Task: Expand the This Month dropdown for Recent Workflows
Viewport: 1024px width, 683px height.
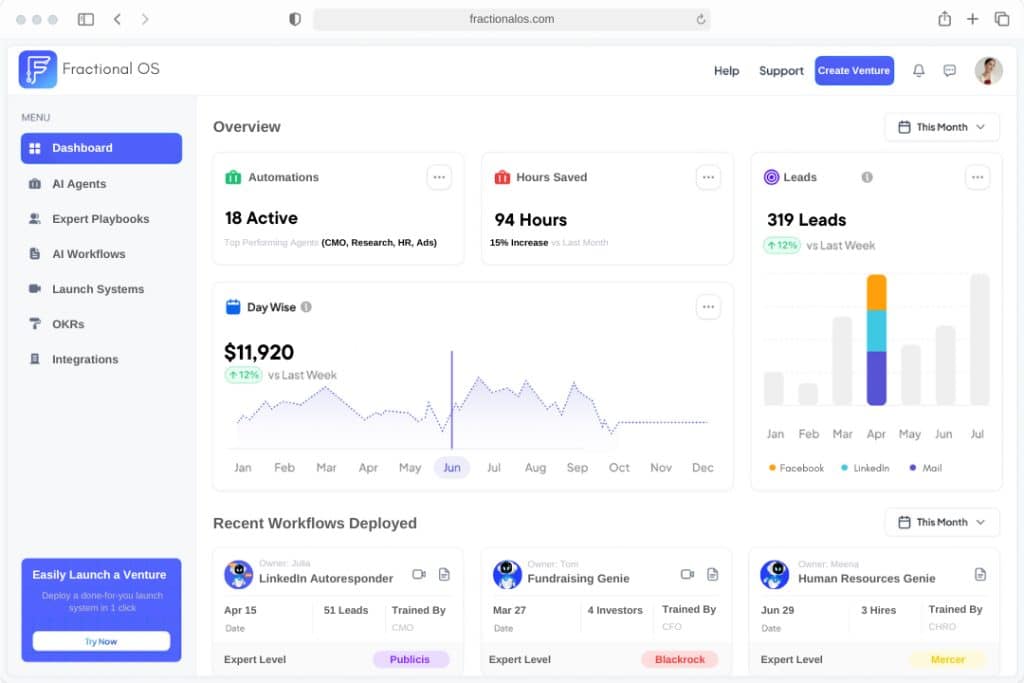Action: (x=941, y=522)
